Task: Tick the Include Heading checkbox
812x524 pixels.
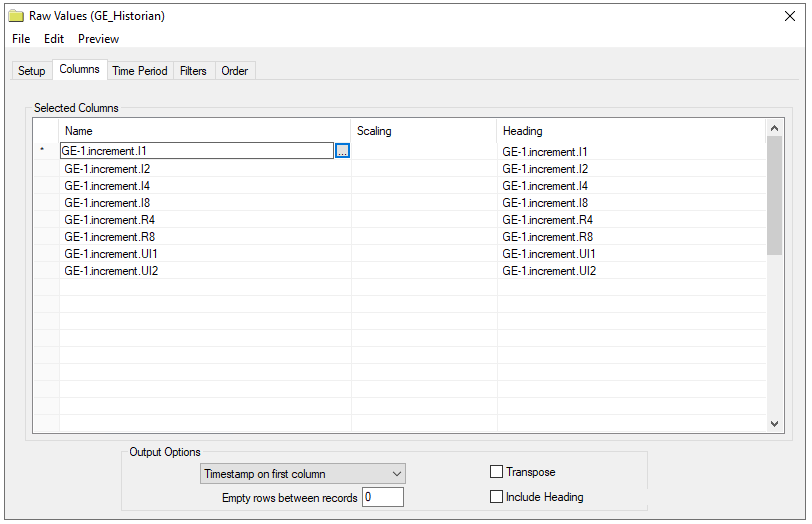Action: 496,497
